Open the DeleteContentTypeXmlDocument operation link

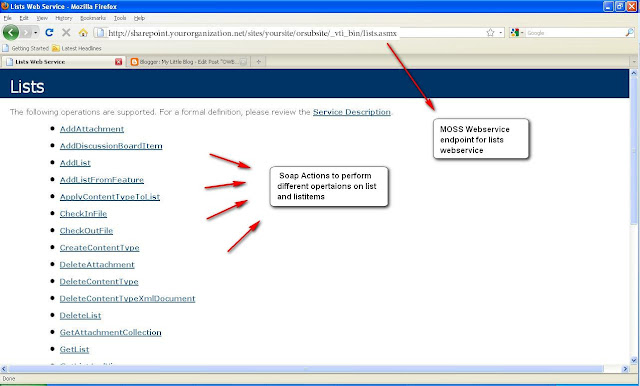(x=127, y=298)
